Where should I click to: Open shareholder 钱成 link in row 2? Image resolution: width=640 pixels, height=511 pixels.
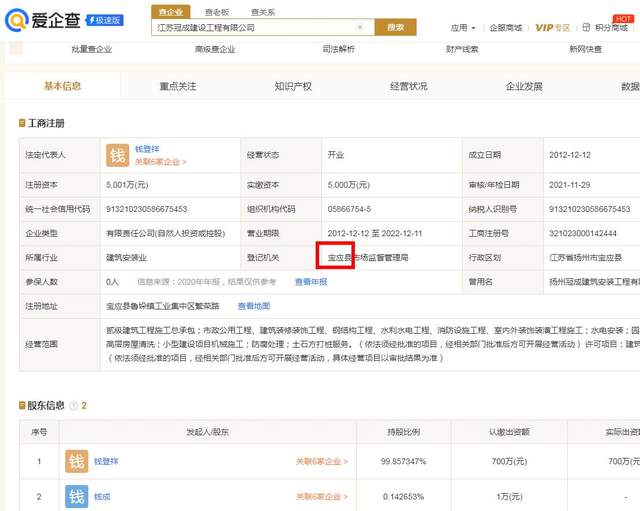102,497
